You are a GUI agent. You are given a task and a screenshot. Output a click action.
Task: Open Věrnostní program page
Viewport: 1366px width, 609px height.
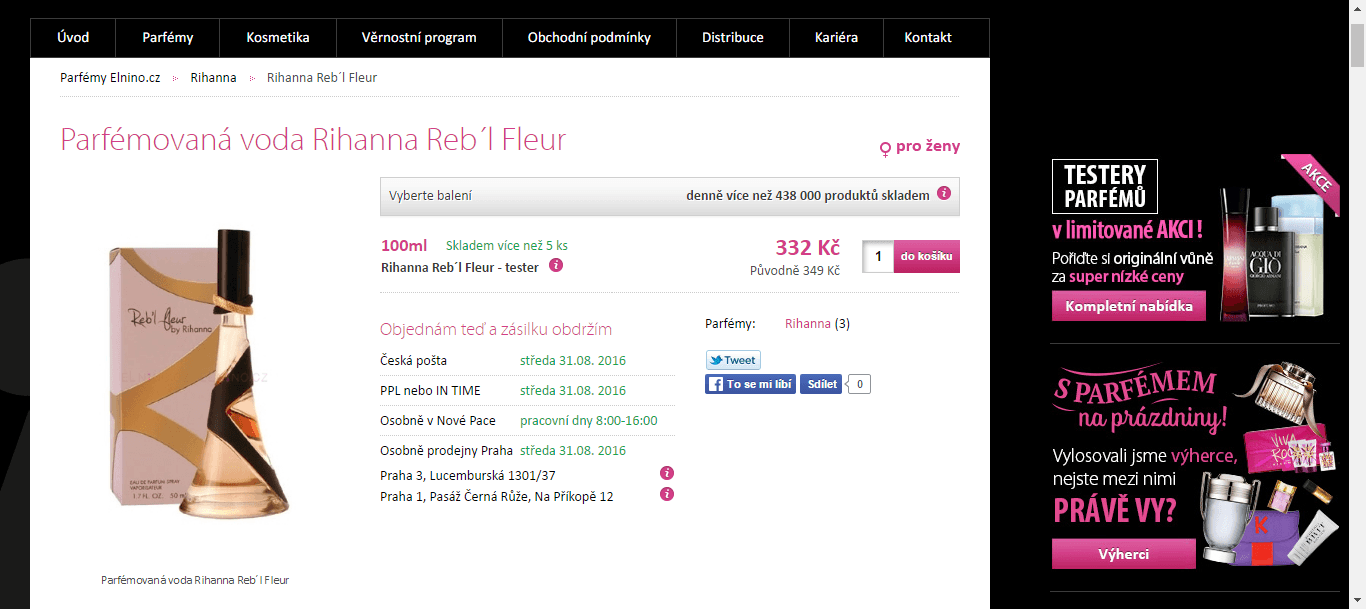419,38
